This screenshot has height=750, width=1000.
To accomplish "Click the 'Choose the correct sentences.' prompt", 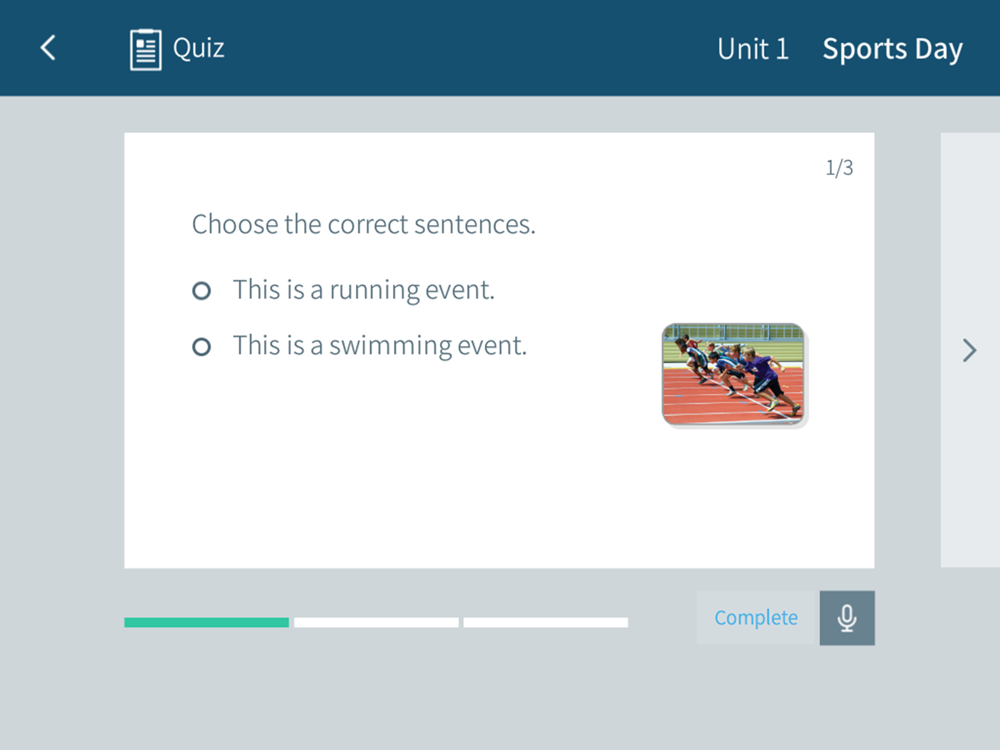I will click(364, 224).
